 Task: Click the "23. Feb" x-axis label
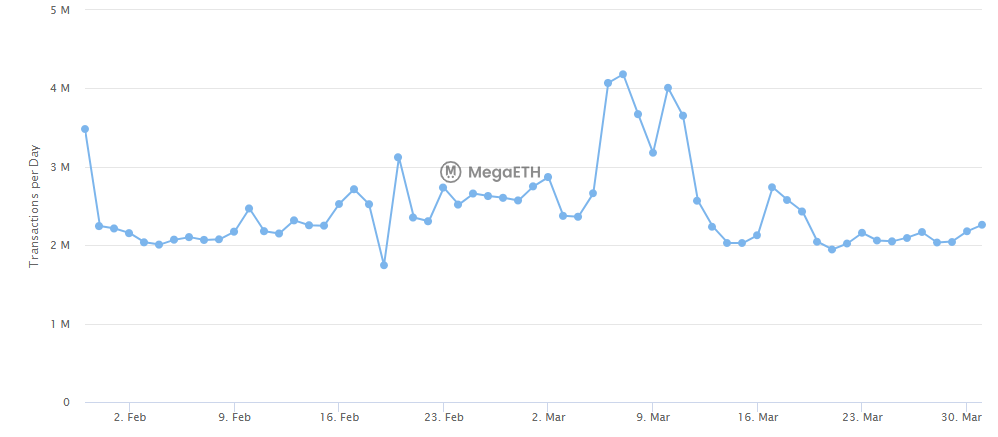pyautogui.click(x=444, y=417)
